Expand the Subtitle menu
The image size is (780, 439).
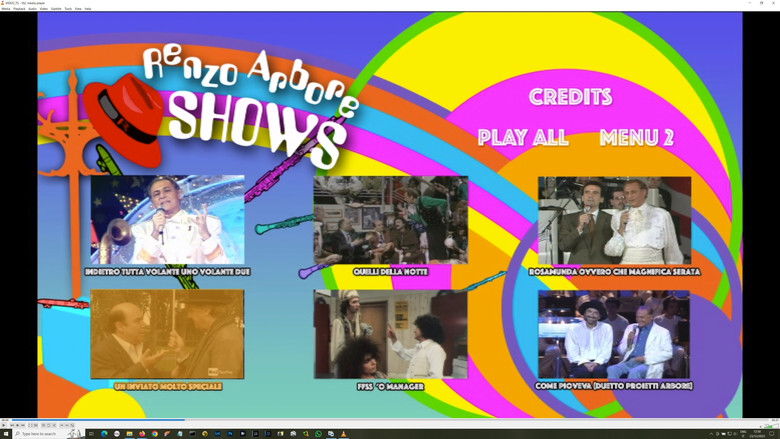click(x=56, y=8)
